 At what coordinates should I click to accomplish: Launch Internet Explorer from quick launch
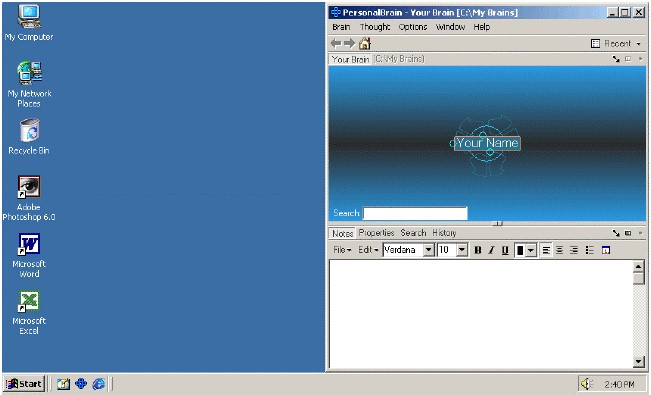(98, 383)
